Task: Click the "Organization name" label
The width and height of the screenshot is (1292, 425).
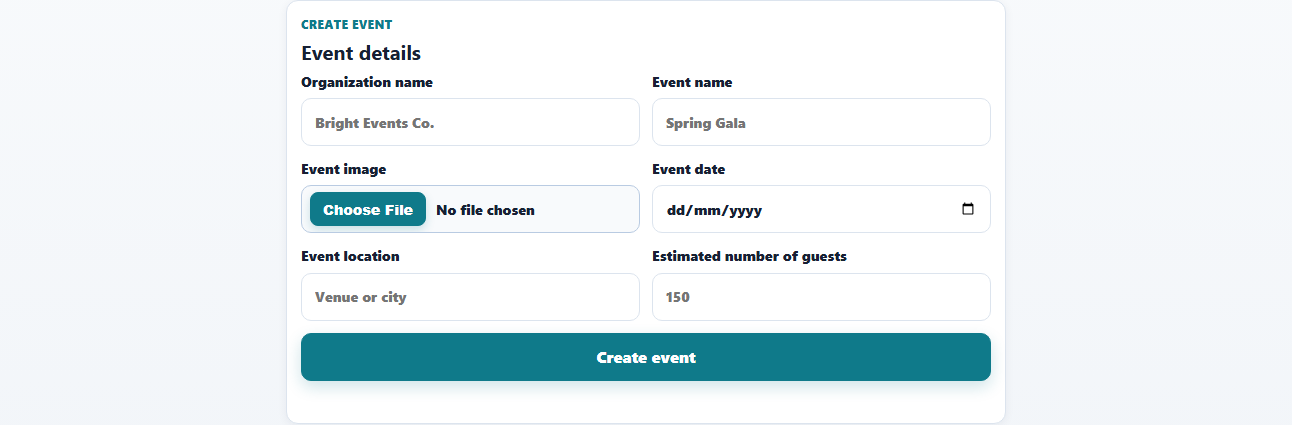Action: (x=367, y=82)
